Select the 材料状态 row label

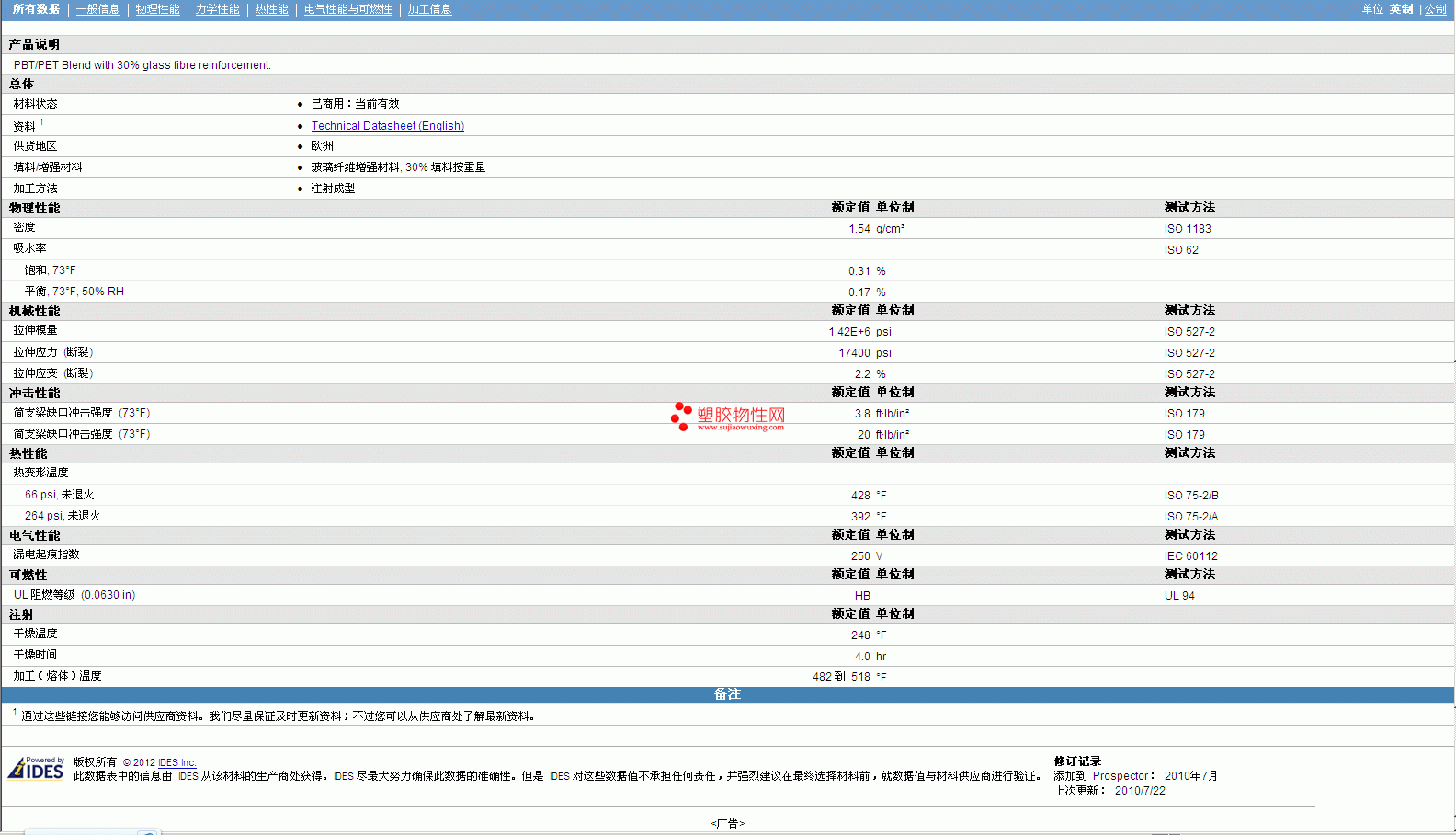click(35, 104)
